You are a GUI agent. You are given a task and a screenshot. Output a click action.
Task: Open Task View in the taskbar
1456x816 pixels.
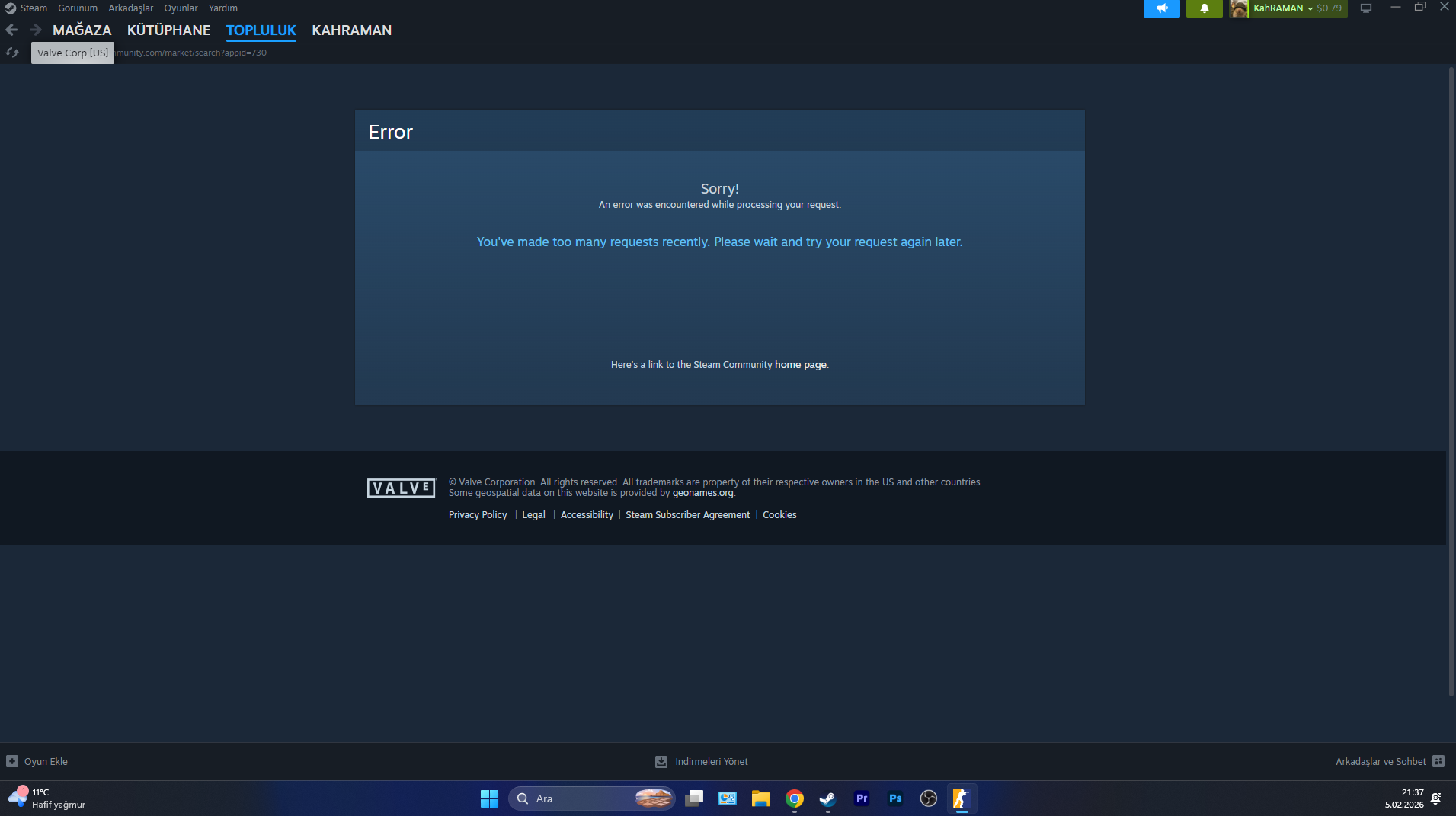(x=694, y=798)
